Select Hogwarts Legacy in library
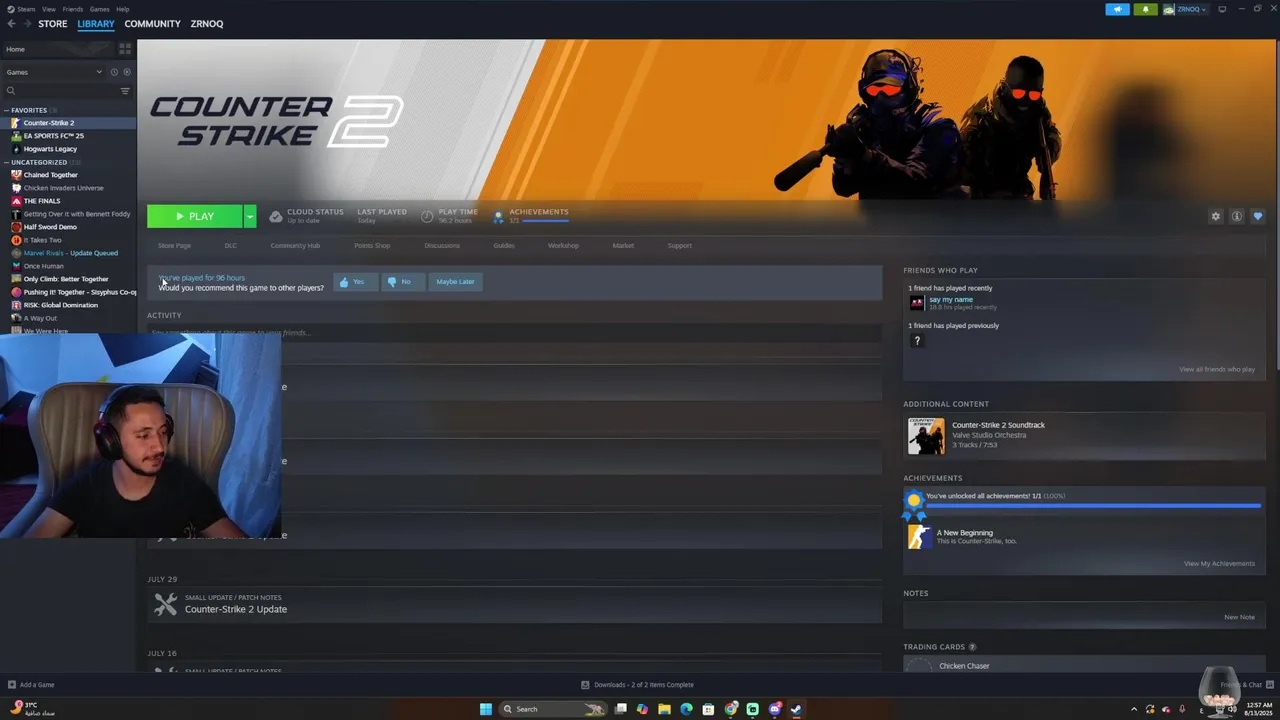The width and height of the screenshot is (1280, 720). (x=68, y=149)
